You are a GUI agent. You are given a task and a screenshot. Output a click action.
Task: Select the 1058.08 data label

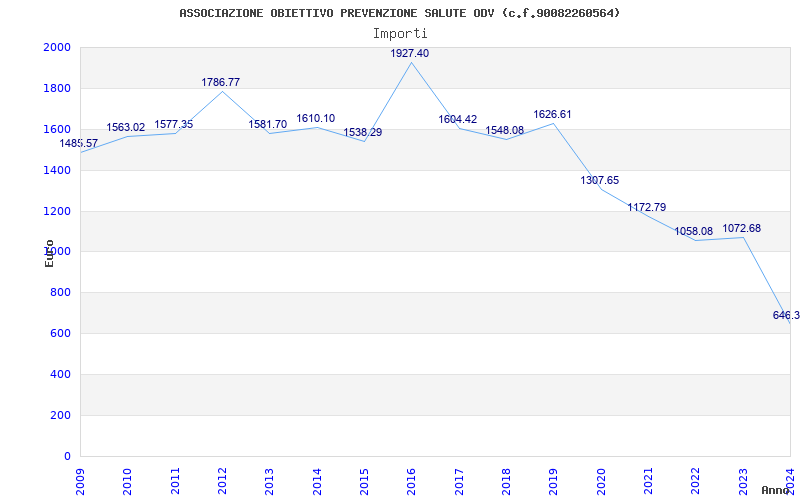pyautogui.click(x=694, y=231)
